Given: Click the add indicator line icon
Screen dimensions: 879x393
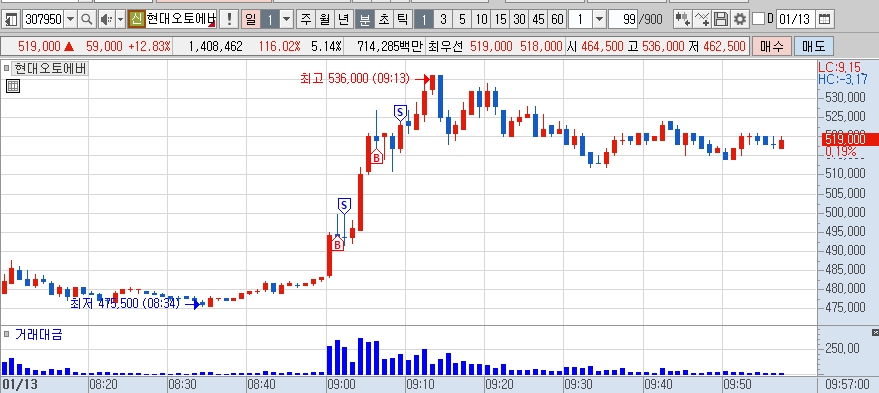Looking at the screenshot, I should [702, 20].
